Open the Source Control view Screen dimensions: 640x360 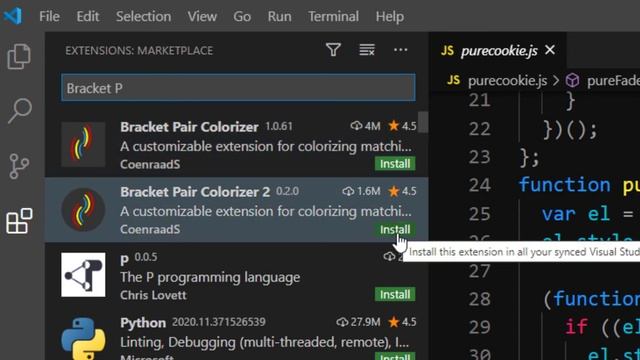pos(19,166)
